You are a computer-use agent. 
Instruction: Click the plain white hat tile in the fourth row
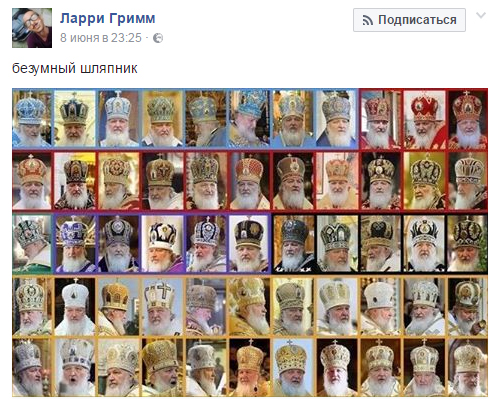pyautogui.click(x=75, y=306)
